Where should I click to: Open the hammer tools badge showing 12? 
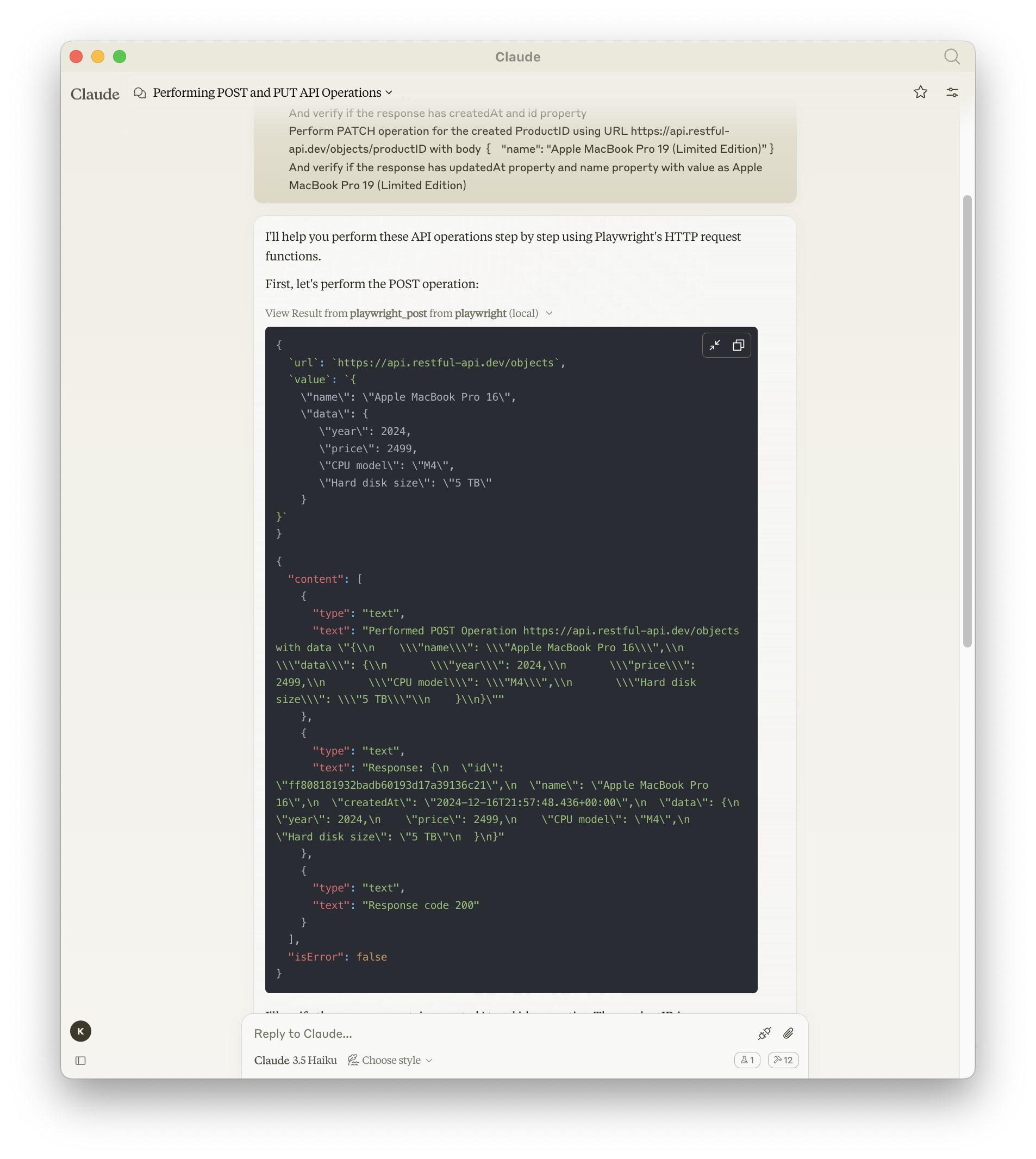tap(783, 1060)
